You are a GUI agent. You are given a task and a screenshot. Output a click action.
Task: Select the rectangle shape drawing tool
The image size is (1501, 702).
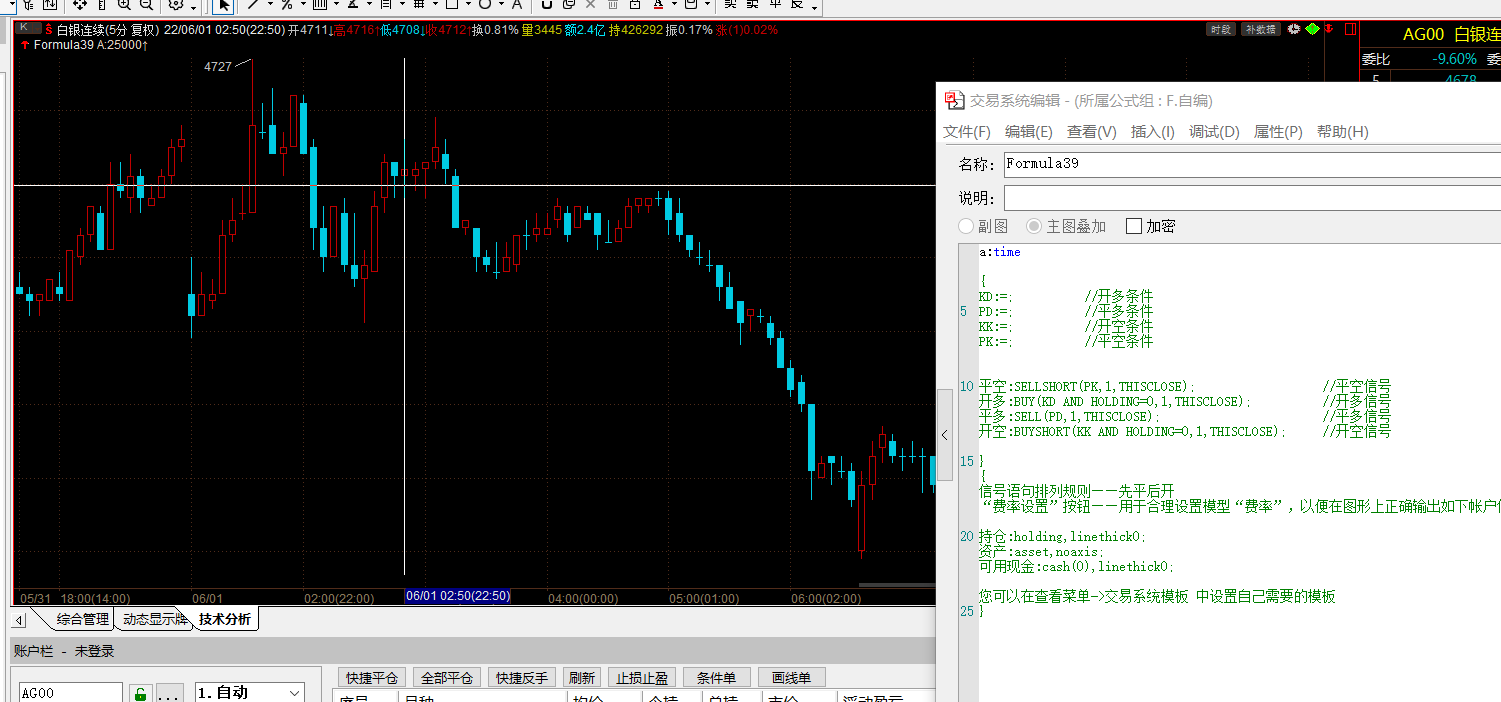coord(452,4)
